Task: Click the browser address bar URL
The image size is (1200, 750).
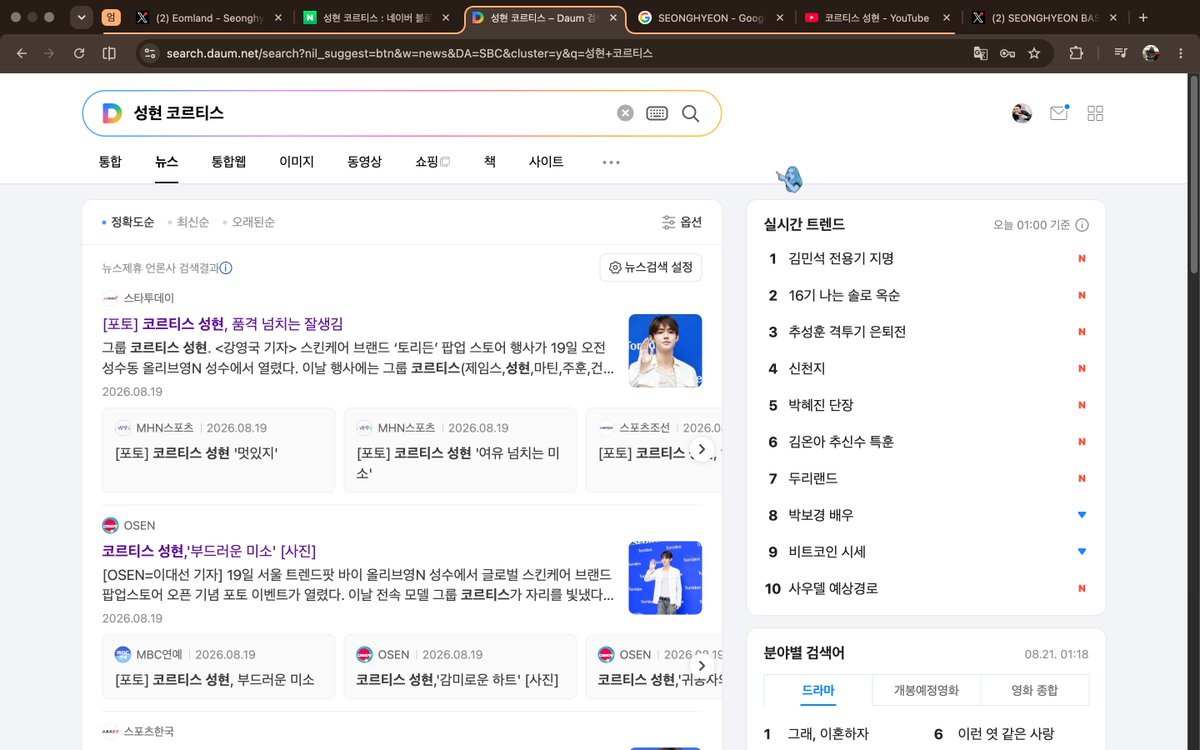Action: click(409, 53)
